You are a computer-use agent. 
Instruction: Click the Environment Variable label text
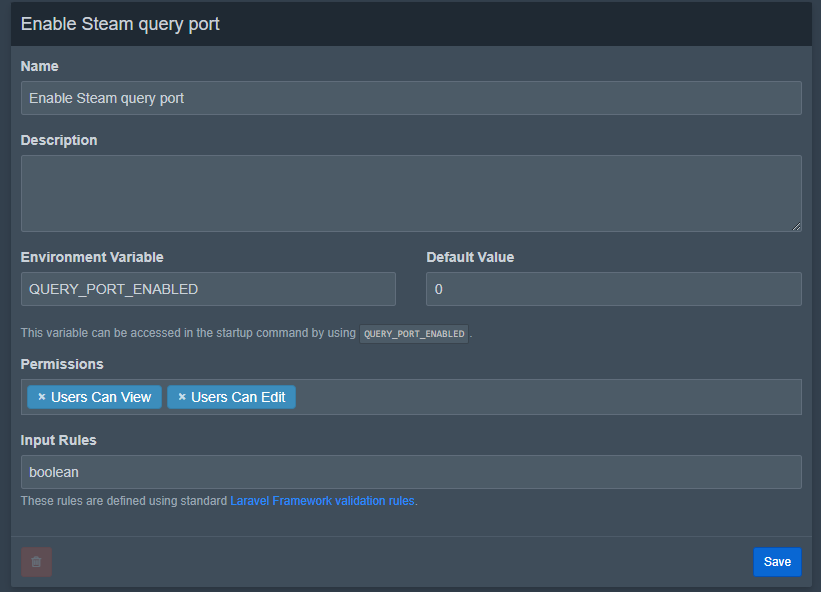point(92,256)
